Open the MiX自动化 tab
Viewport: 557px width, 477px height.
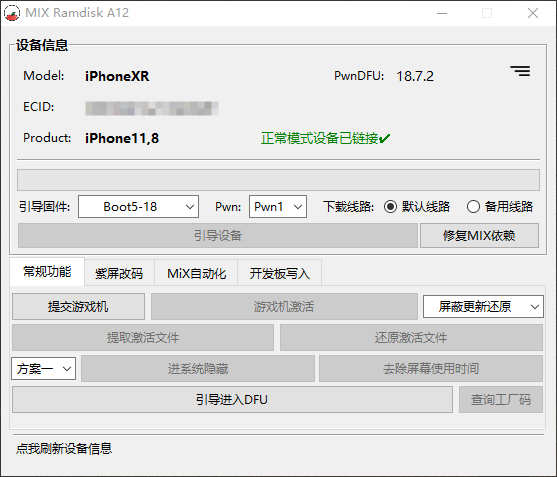click(196, 273)
